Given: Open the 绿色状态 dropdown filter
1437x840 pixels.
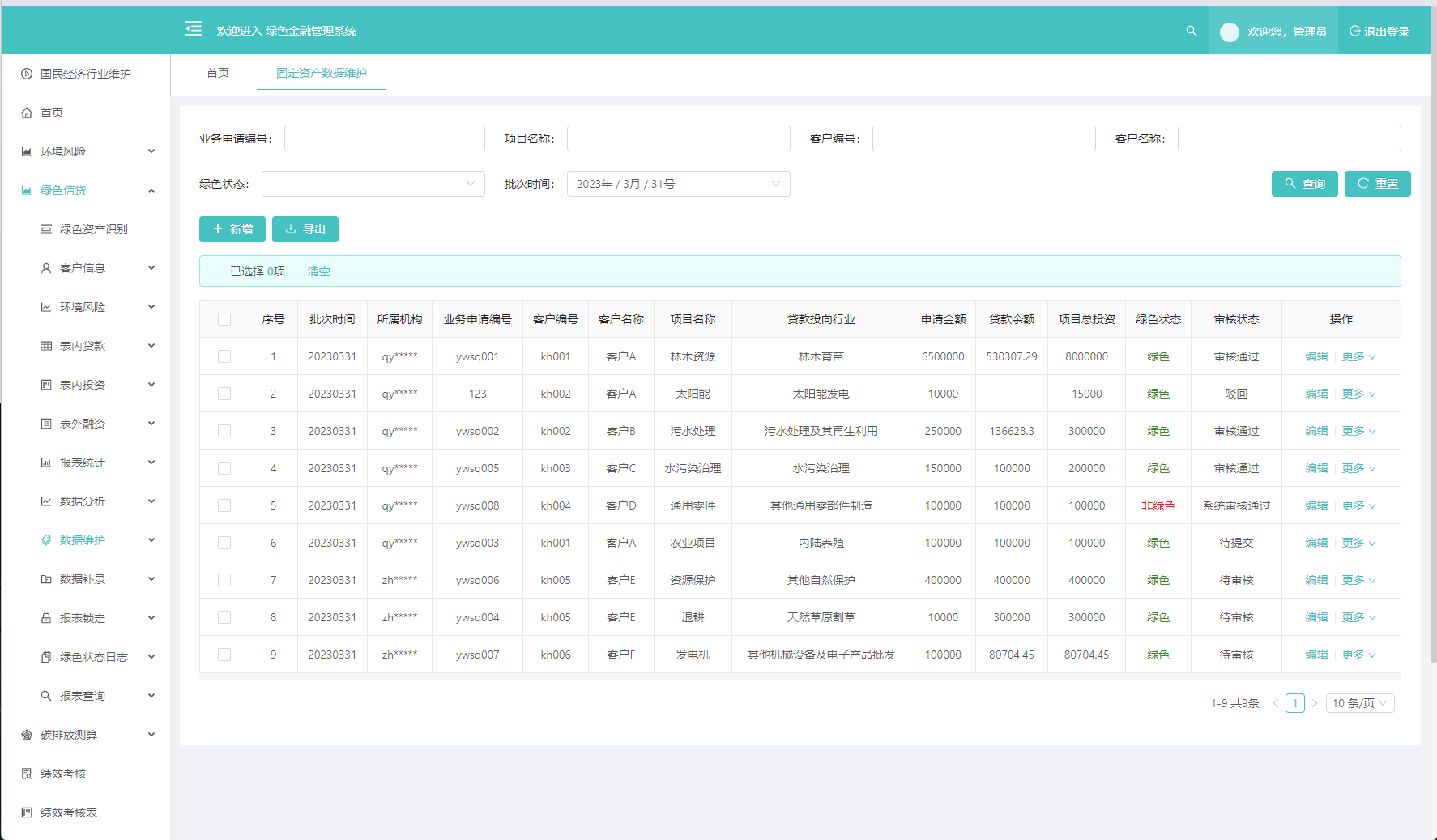Looking at the screenshot, I should tap(373, 184).
